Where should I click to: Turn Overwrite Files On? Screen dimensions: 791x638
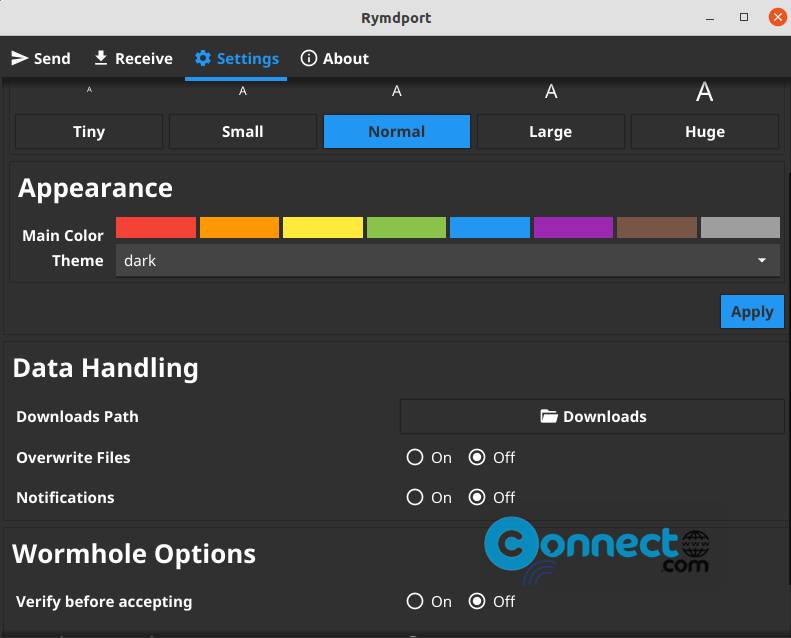click(x=415, y=457)
